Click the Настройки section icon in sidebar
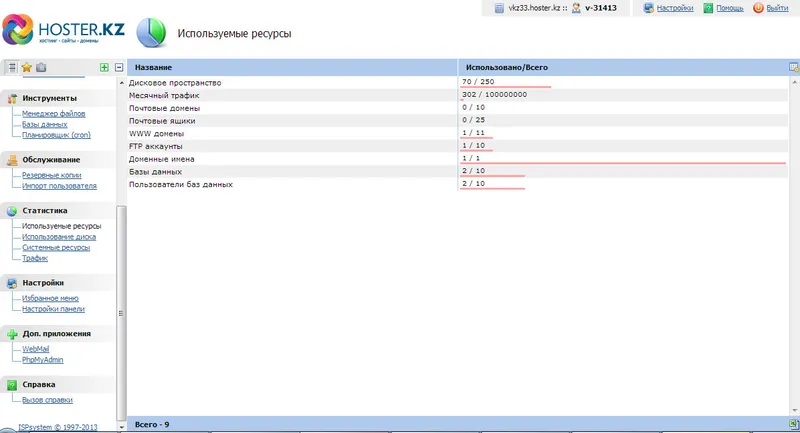Viewport: 800px width, 433px height. pyautogui.click(x=12, y=283)
